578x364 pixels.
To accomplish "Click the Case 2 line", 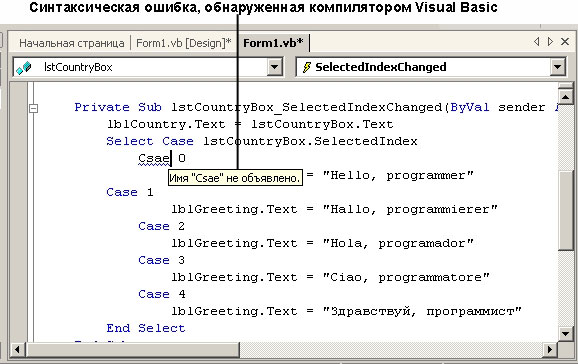I will (161, 226).
